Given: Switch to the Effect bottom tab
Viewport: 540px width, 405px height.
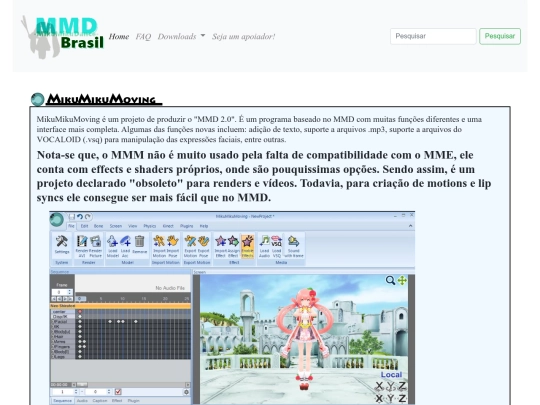Looking at the screenshot, I should coord(117,401).
